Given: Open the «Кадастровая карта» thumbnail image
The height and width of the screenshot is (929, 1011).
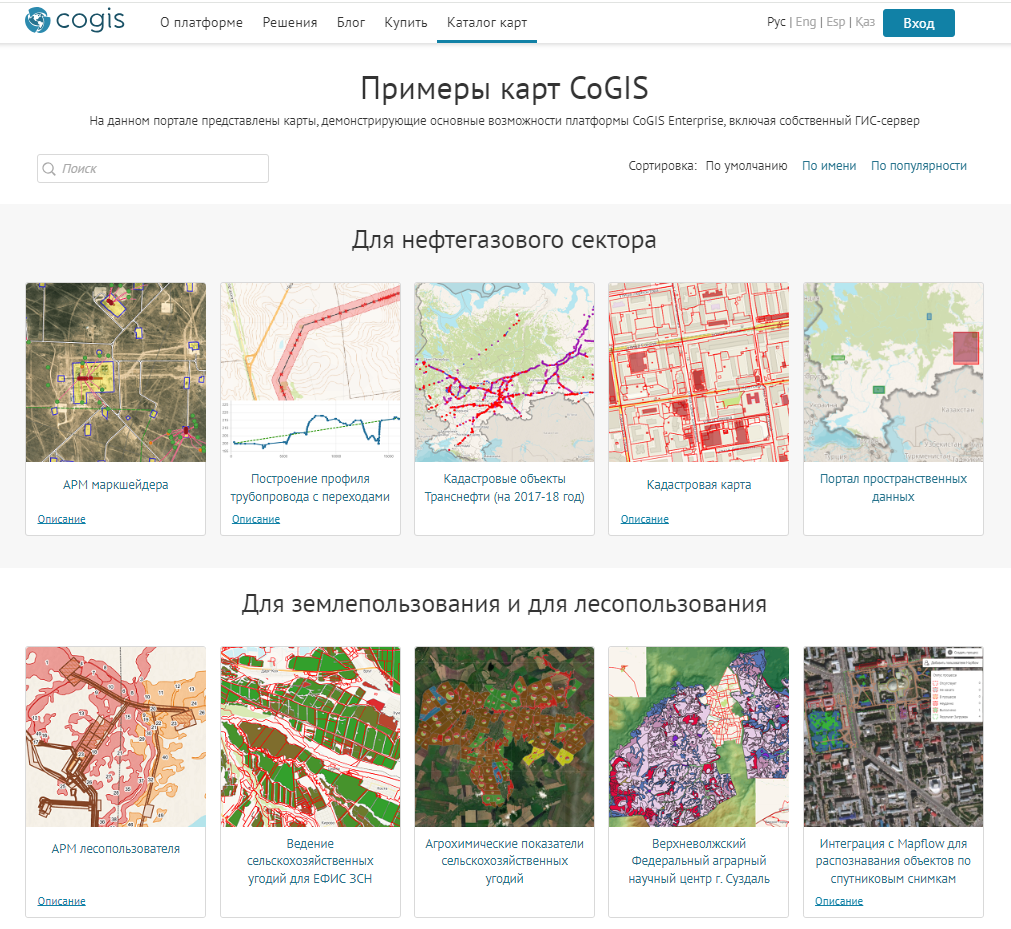Looking at the screenshot, I should (x=699, y=372).
